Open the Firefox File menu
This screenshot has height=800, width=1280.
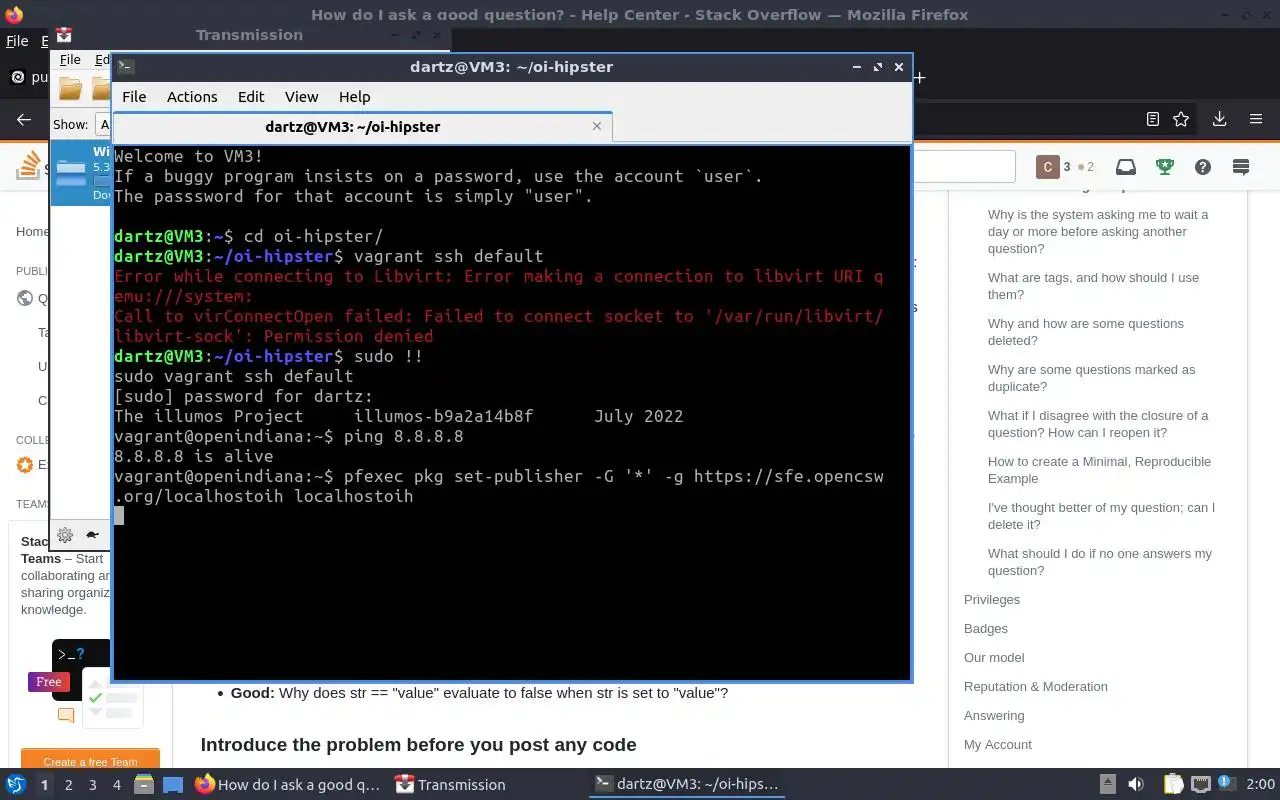[x=17, y=41]
